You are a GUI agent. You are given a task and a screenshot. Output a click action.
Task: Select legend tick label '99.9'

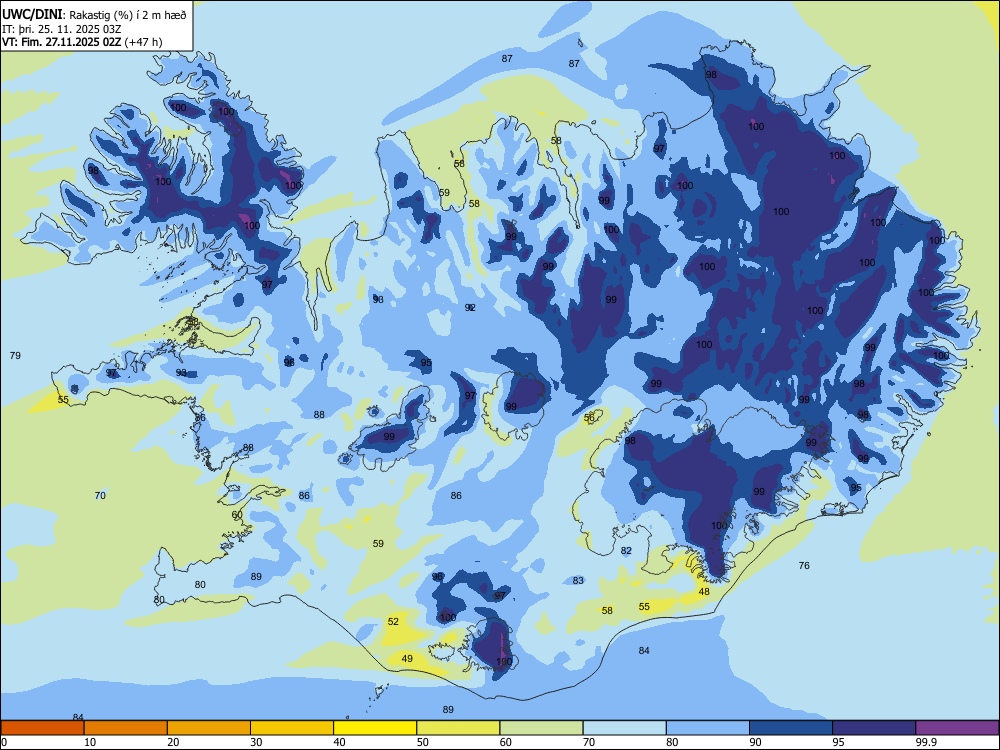tap(925, 742)
